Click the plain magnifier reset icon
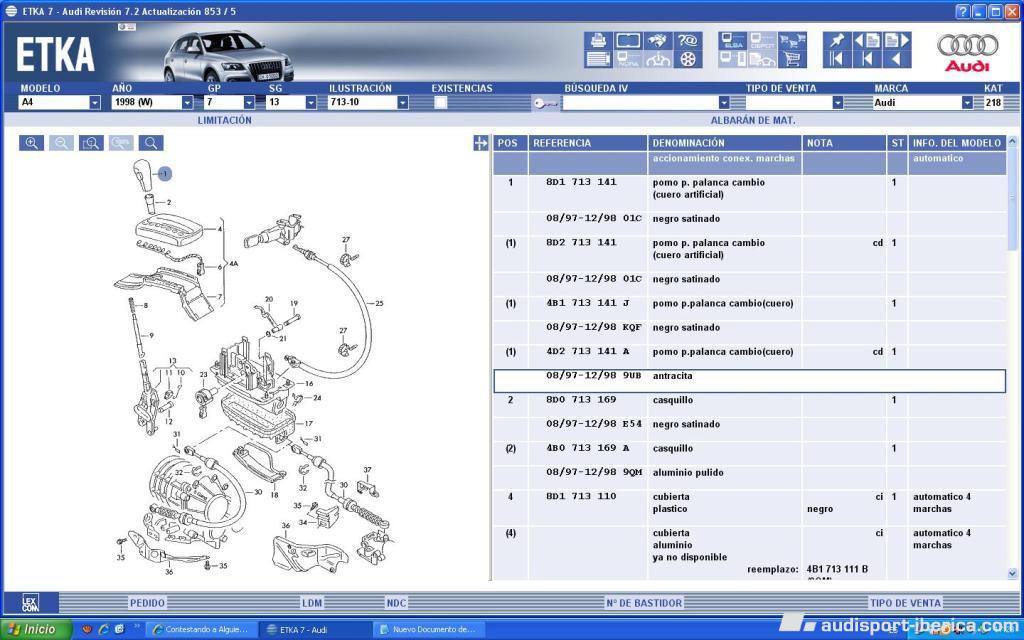The image size is (1024, 640). pyautogui.click(x=151, y=143)
